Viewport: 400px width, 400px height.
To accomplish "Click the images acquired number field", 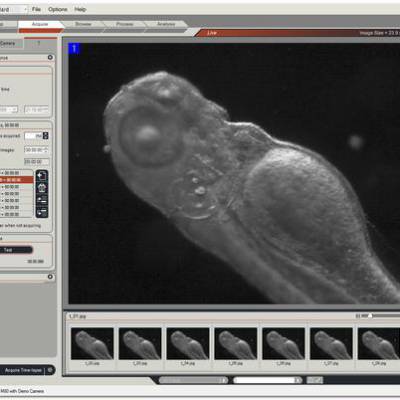I will pos(34,136).
